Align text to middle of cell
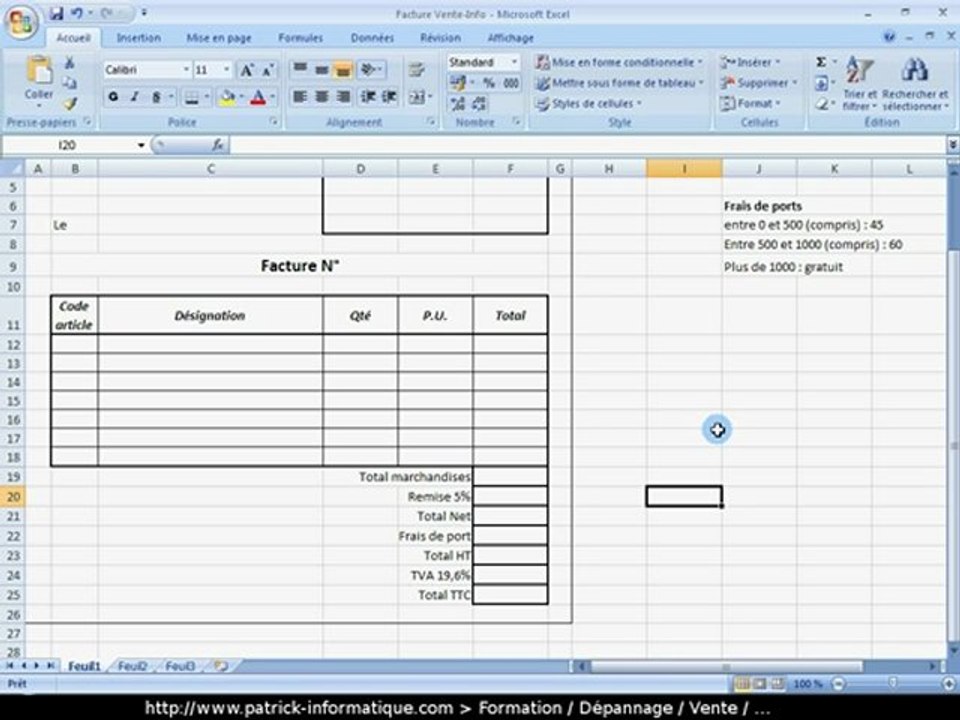 pyautogui.click(x=321, y=69)
